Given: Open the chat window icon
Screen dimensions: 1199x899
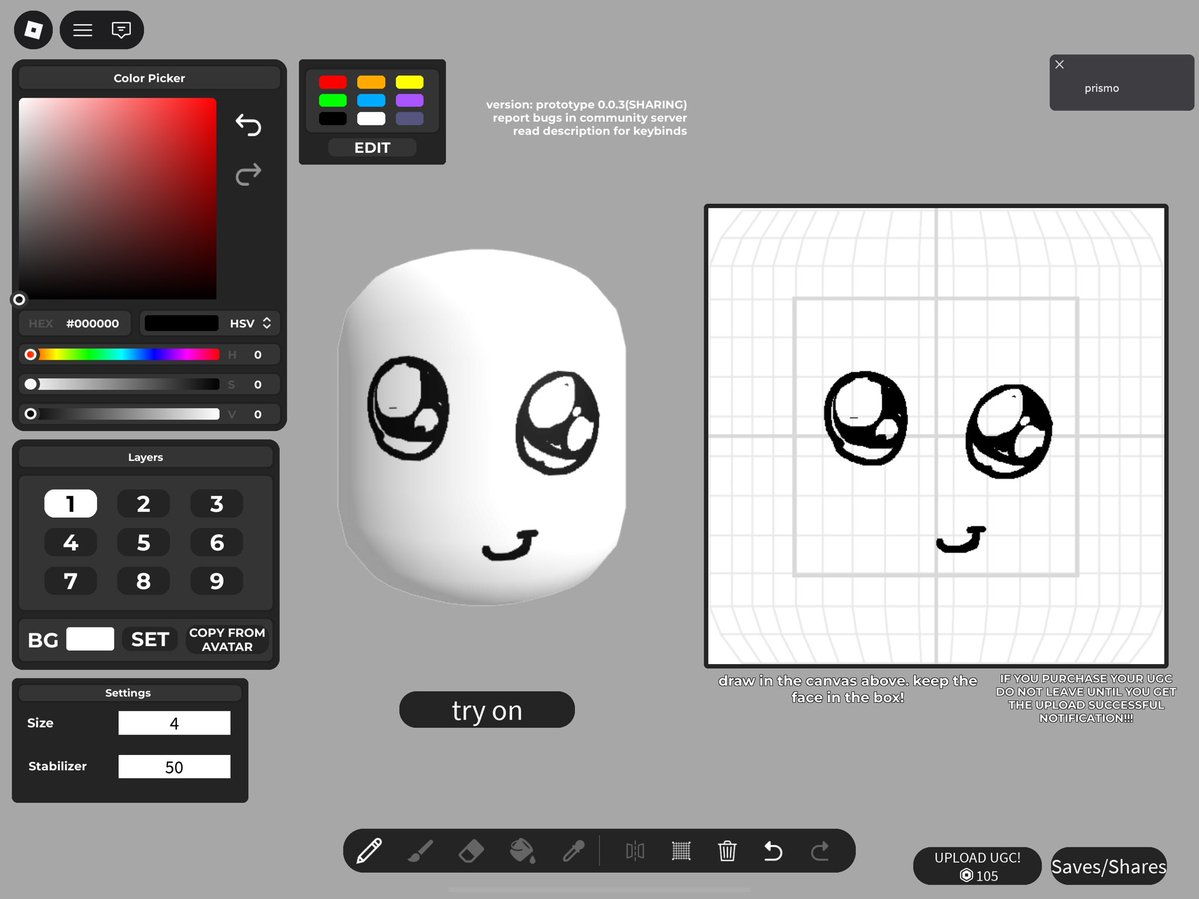Looking at the screenshot, I should pos(121,30).
